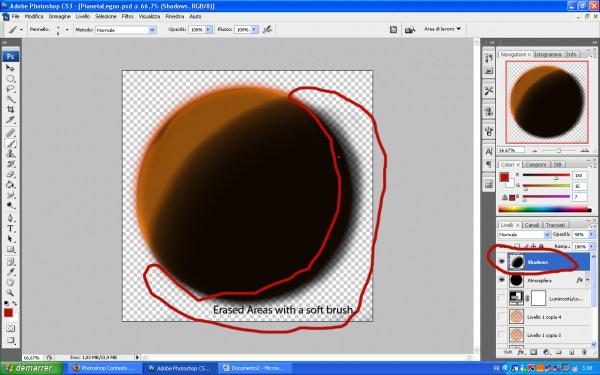Select the History Brush tool
Screen dimensions: 600x375
click(10, 164)
